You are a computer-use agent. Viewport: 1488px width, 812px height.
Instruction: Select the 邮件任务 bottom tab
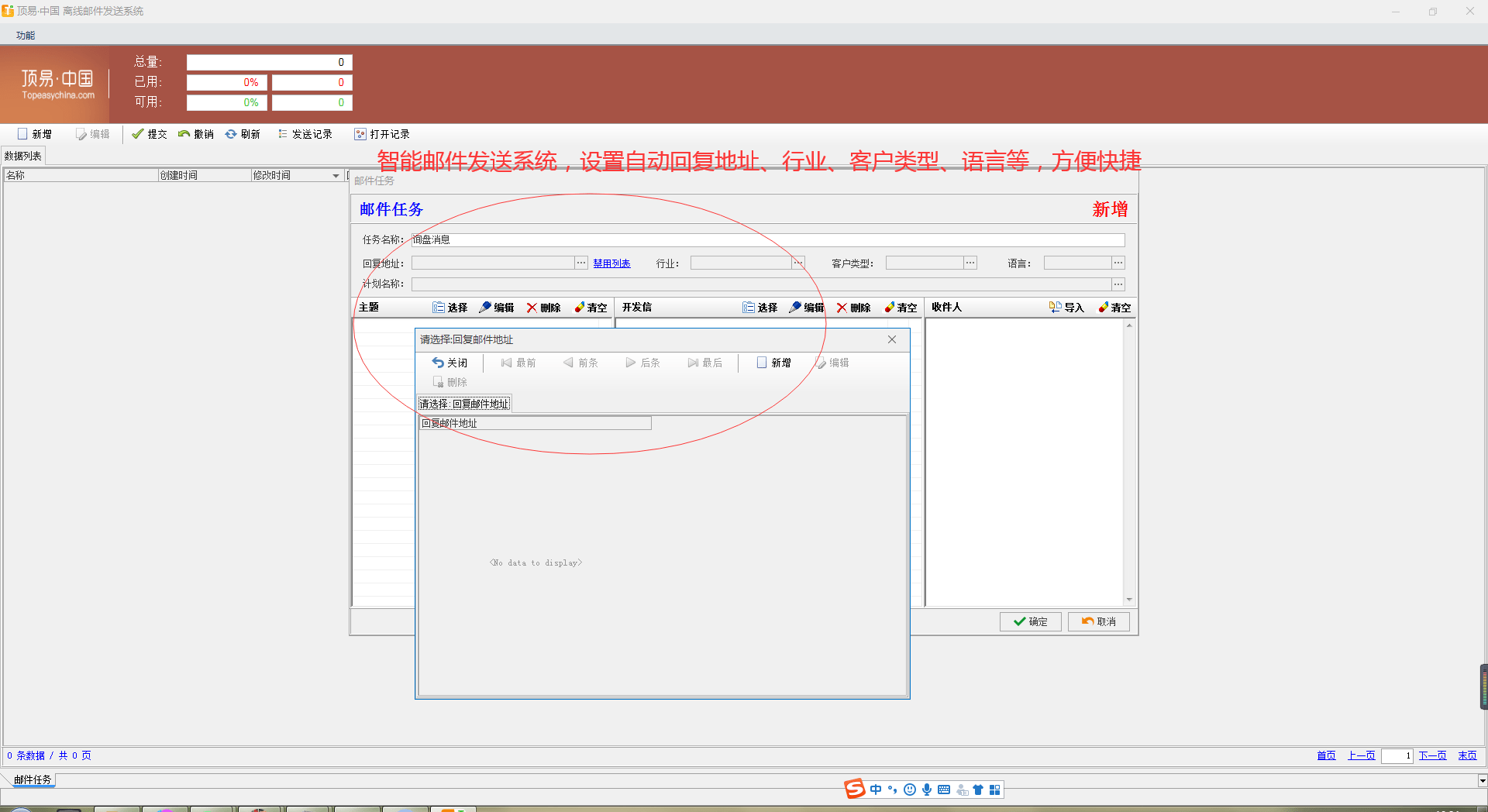tap(33, 779)
